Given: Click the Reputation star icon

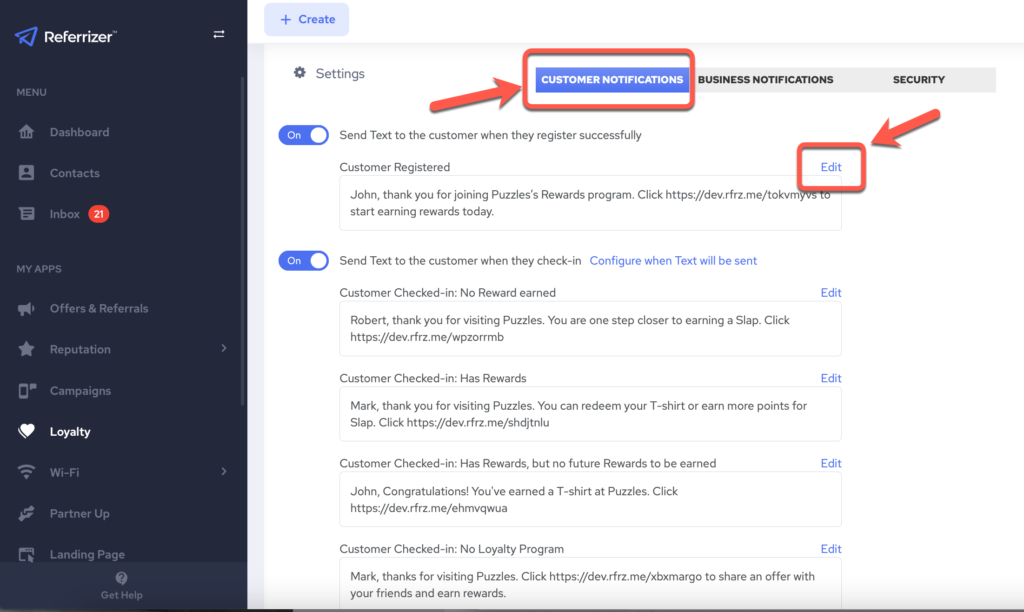Looking at the screenshot, I should [28, 350].
